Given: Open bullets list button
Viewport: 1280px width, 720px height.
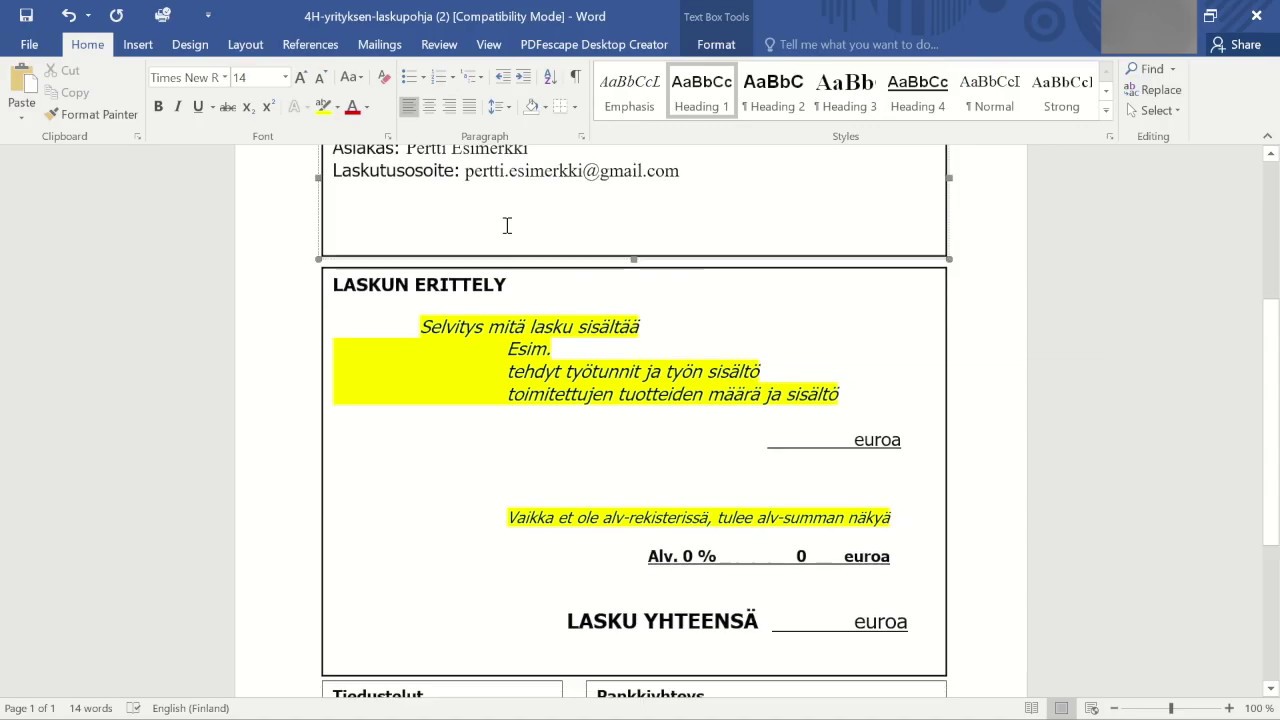Looking at the screenshot, I should tap(408, 77).
